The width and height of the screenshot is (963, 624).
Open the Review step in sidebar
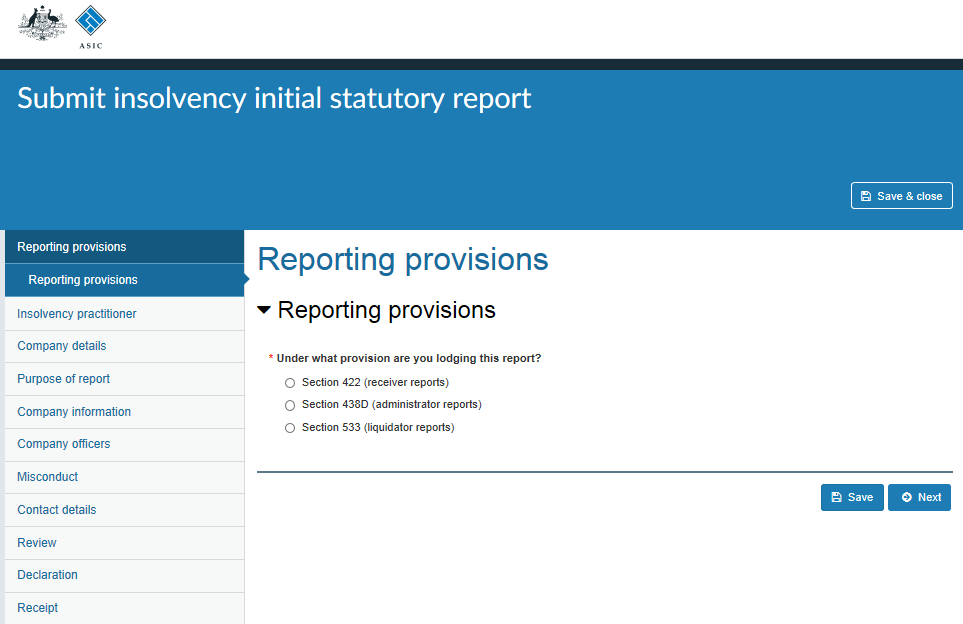124,543
